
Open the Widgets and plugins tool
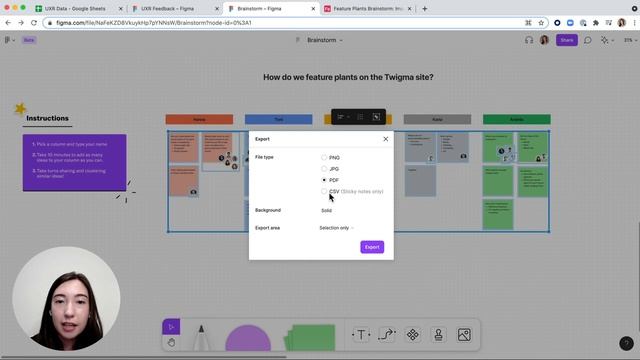413,335
